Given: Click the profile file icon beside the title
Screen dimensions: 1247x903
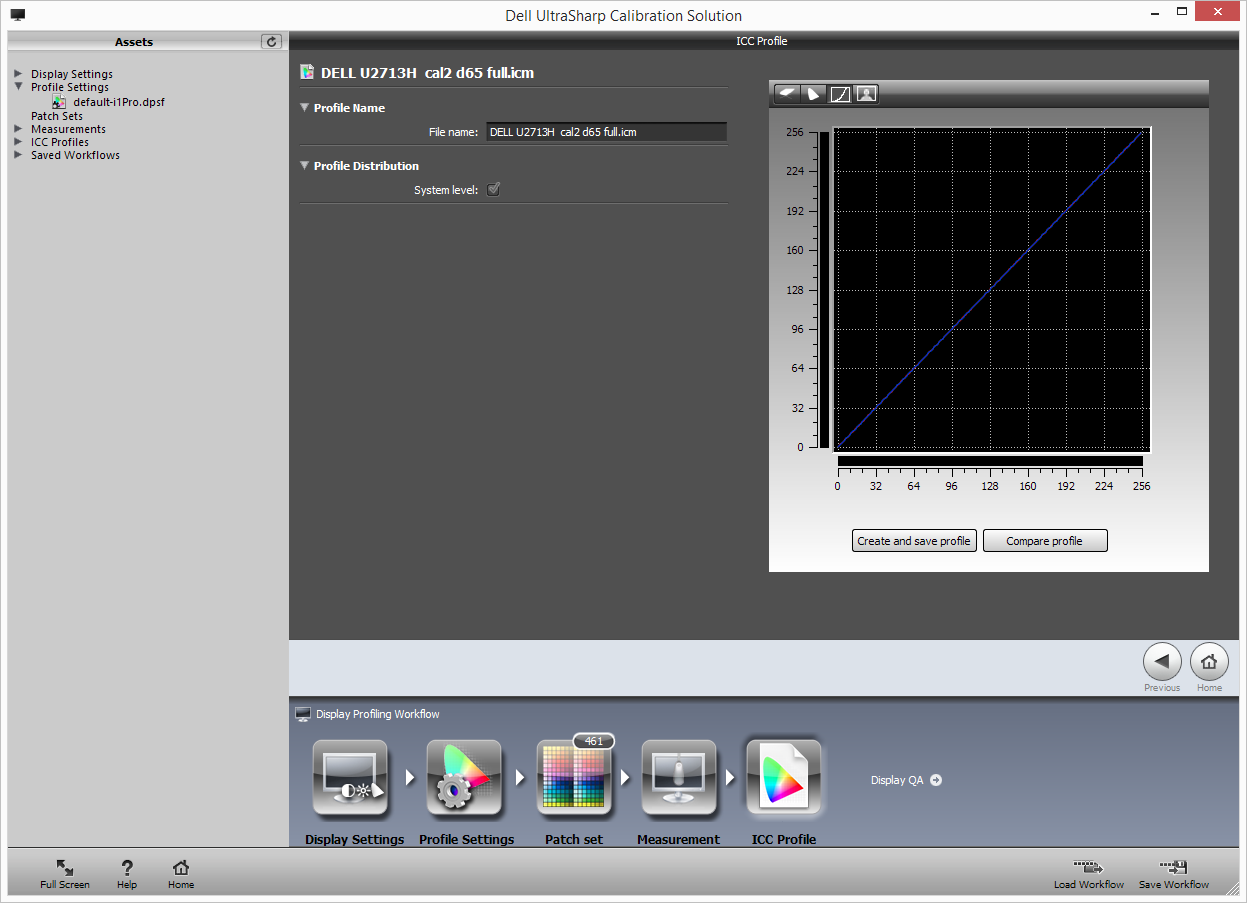Looking at the screenshot, I should point(308,72).
